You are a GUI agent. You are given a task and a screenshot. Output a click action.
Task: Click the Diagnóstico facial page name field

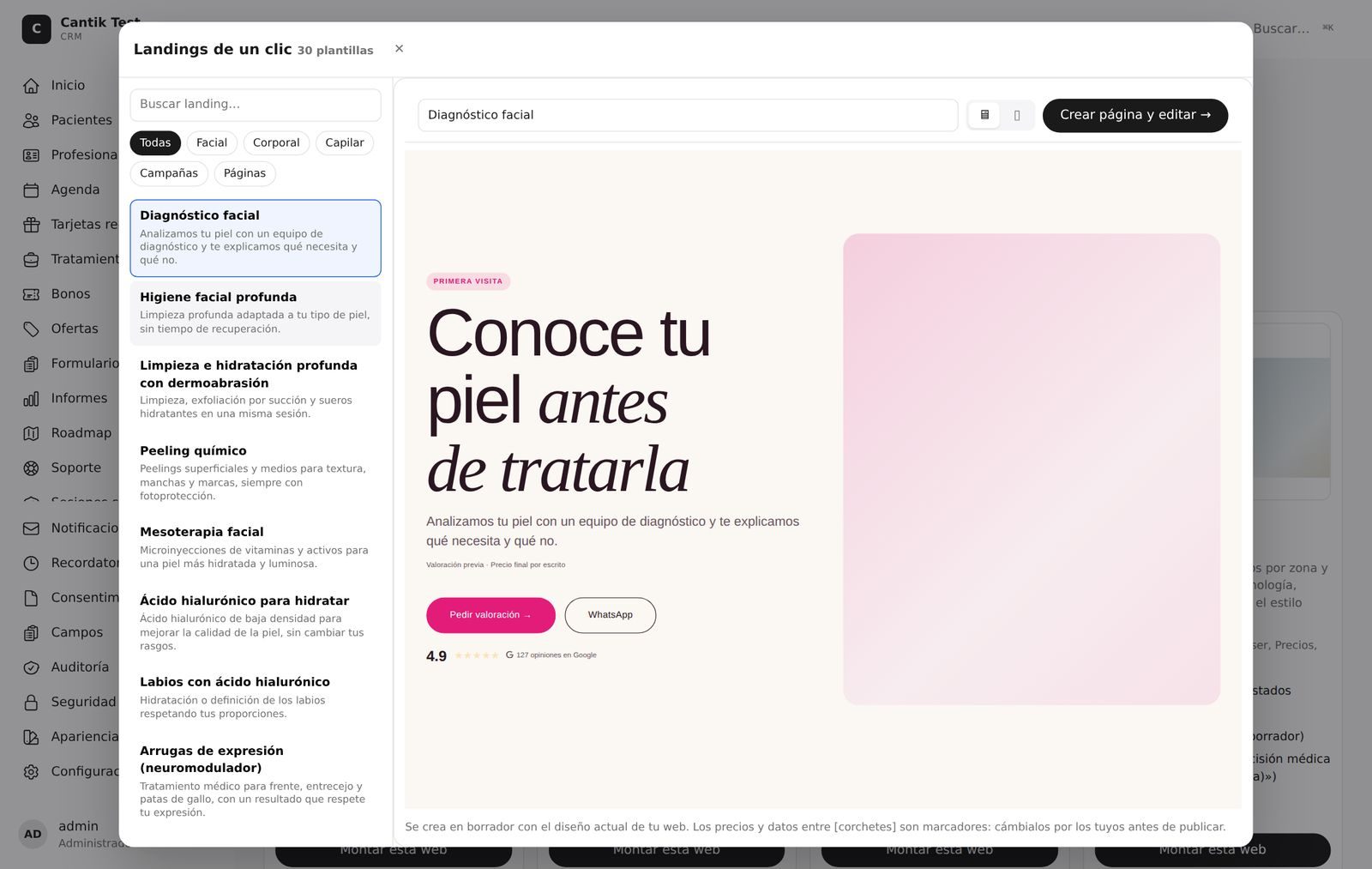688,115
